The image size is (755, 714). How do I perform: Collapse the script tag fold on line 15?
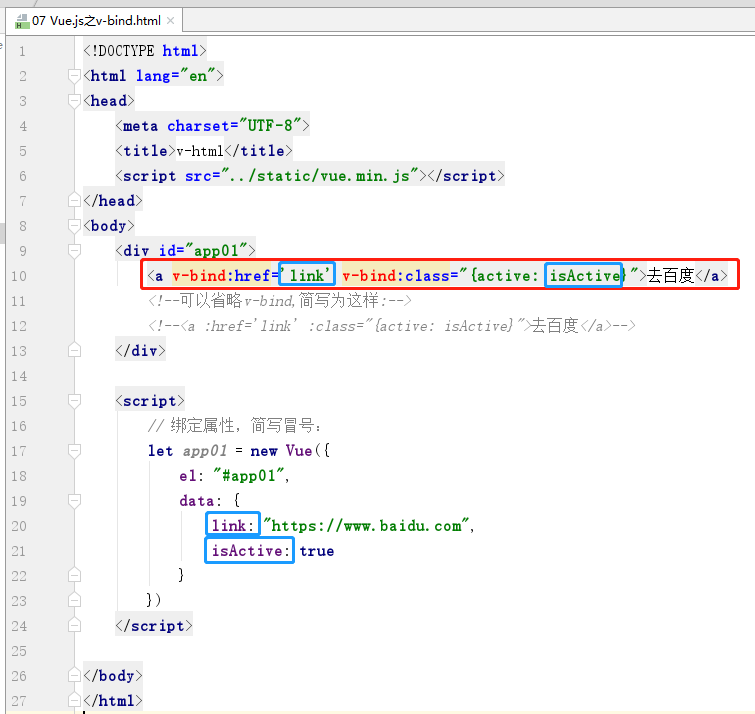point(74,401)
